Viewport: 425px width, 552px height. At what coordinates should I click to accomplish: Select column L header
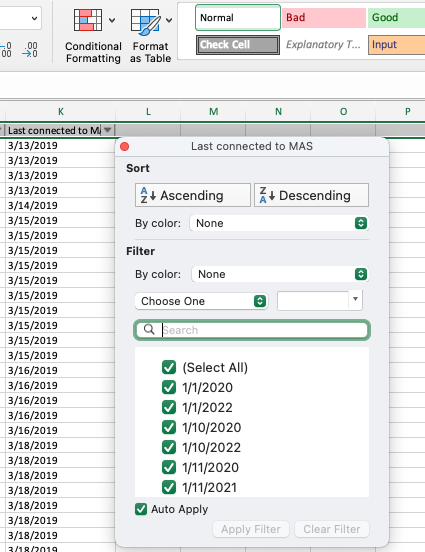pyautogui.click(x=148, y=112)
